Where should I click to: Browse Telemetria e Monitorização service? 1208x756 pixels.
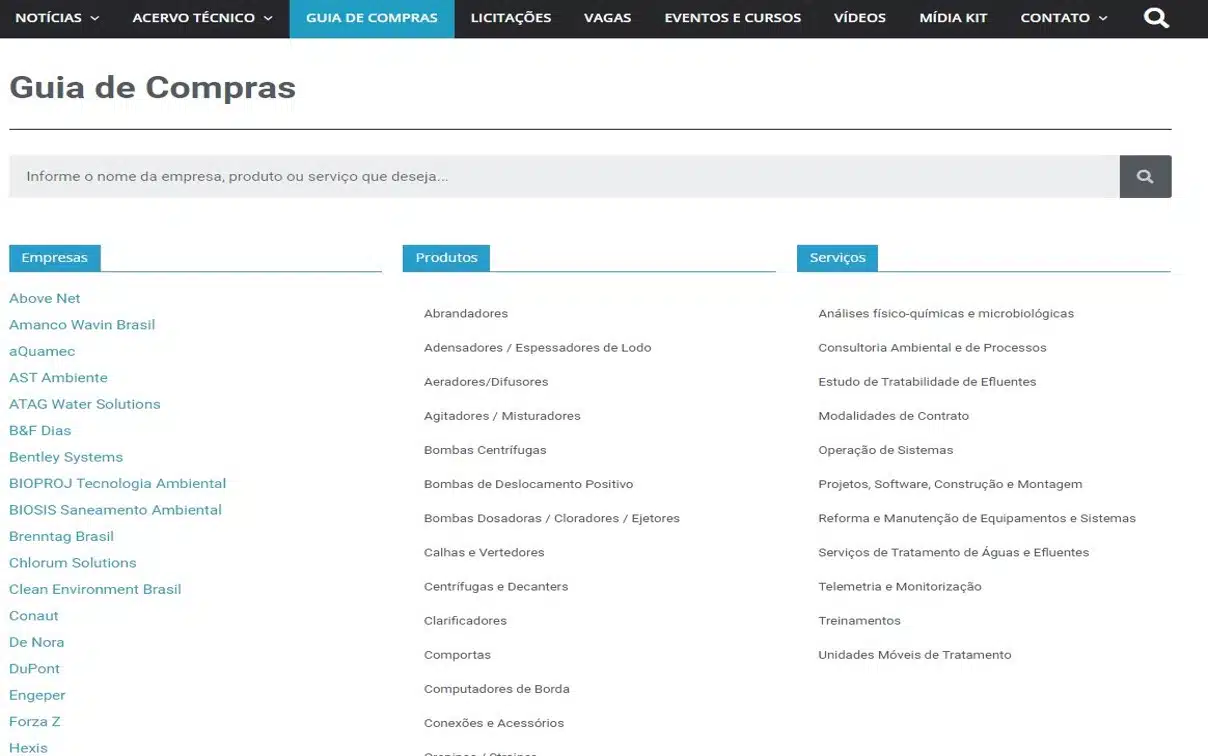point(900,587)
